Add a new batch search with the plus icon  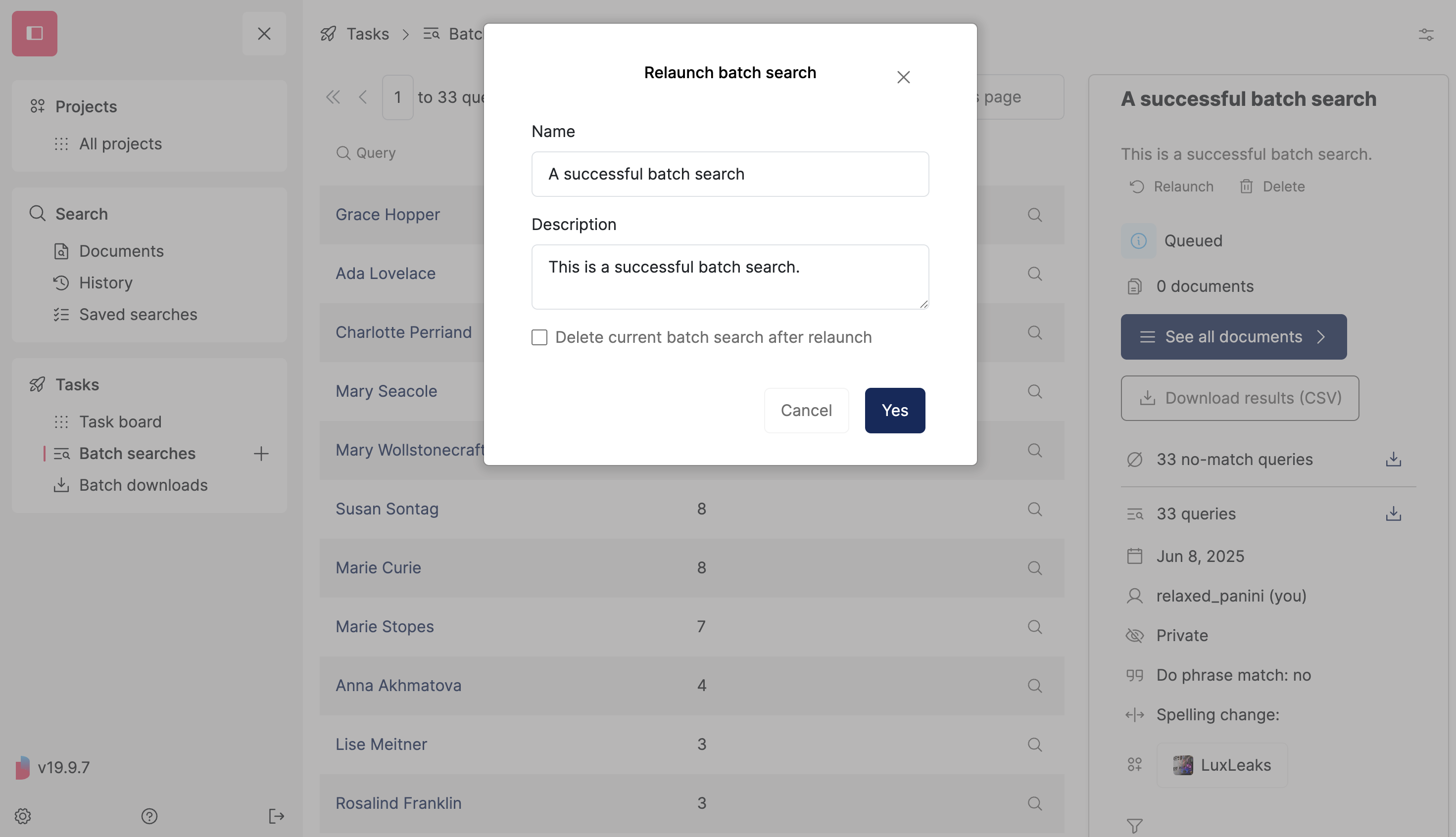[x=262, y=454]
